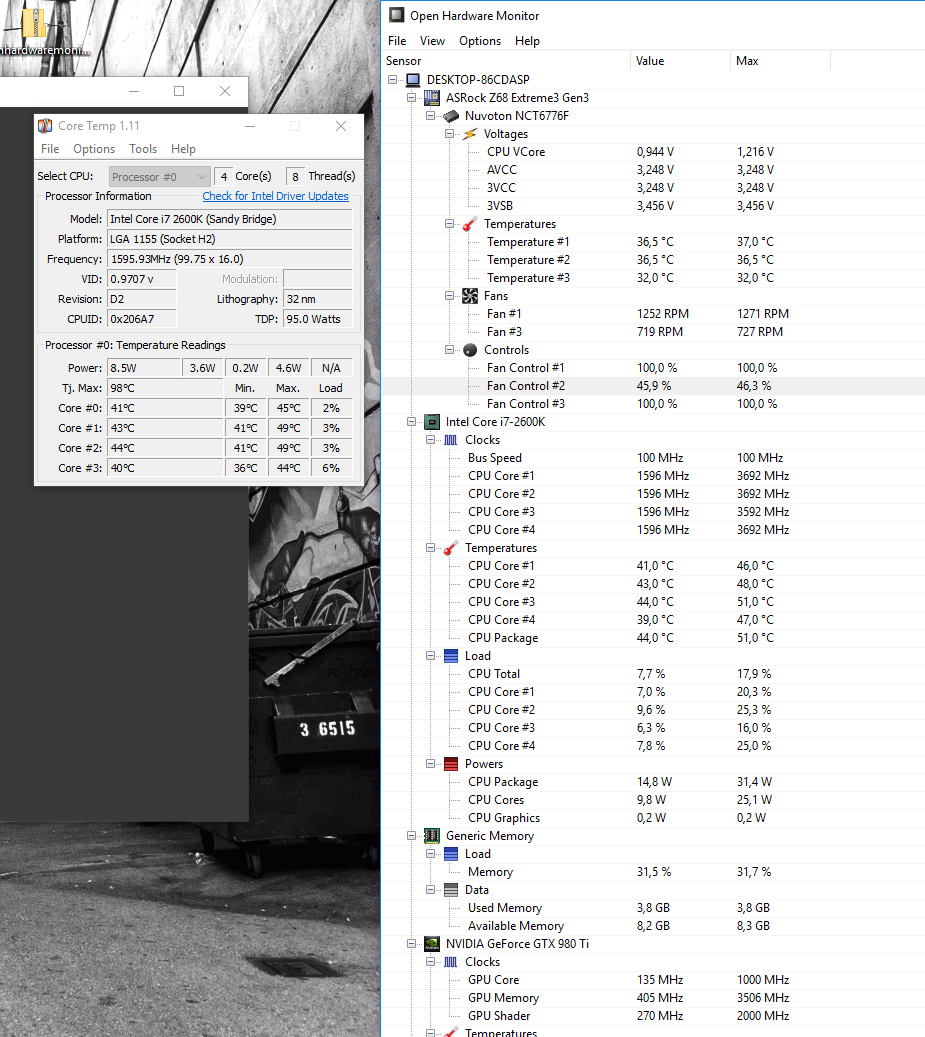Screen dimensions: 925x1037
Task: Select the CPU Graphics power row
Action: [653, 818]
